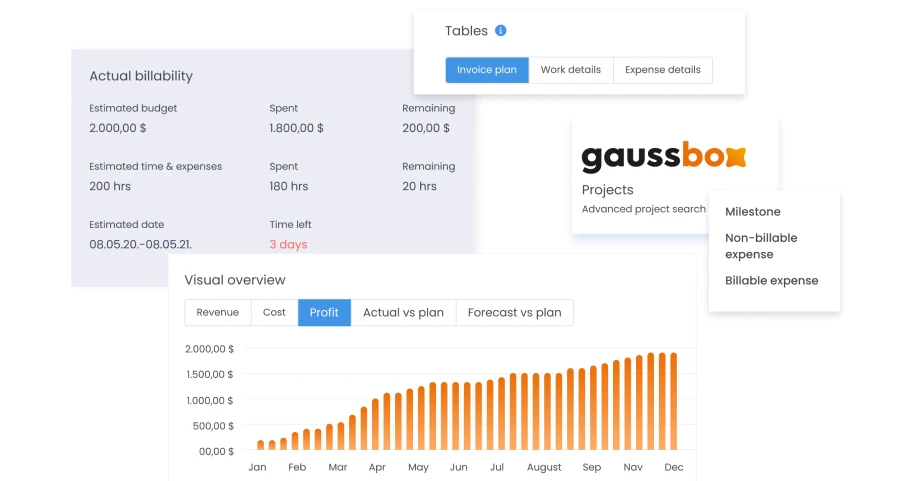Screen dimensions: 916x481
Task: Click the Estimated date range value
Action: [x=141, y=245]
